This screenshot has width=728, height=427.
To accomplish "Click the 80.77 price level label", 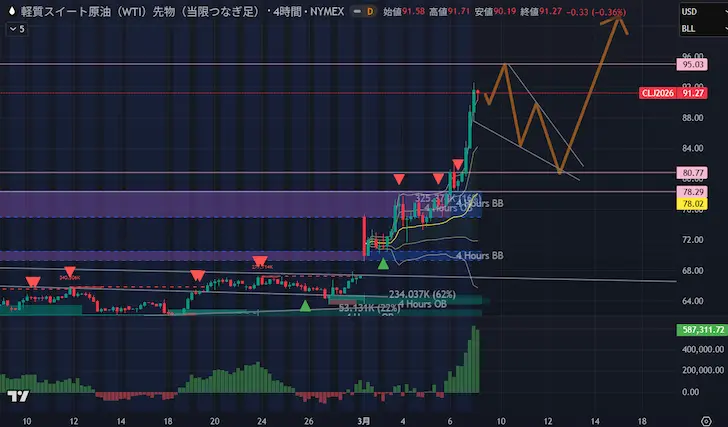I will pos(694,173).
